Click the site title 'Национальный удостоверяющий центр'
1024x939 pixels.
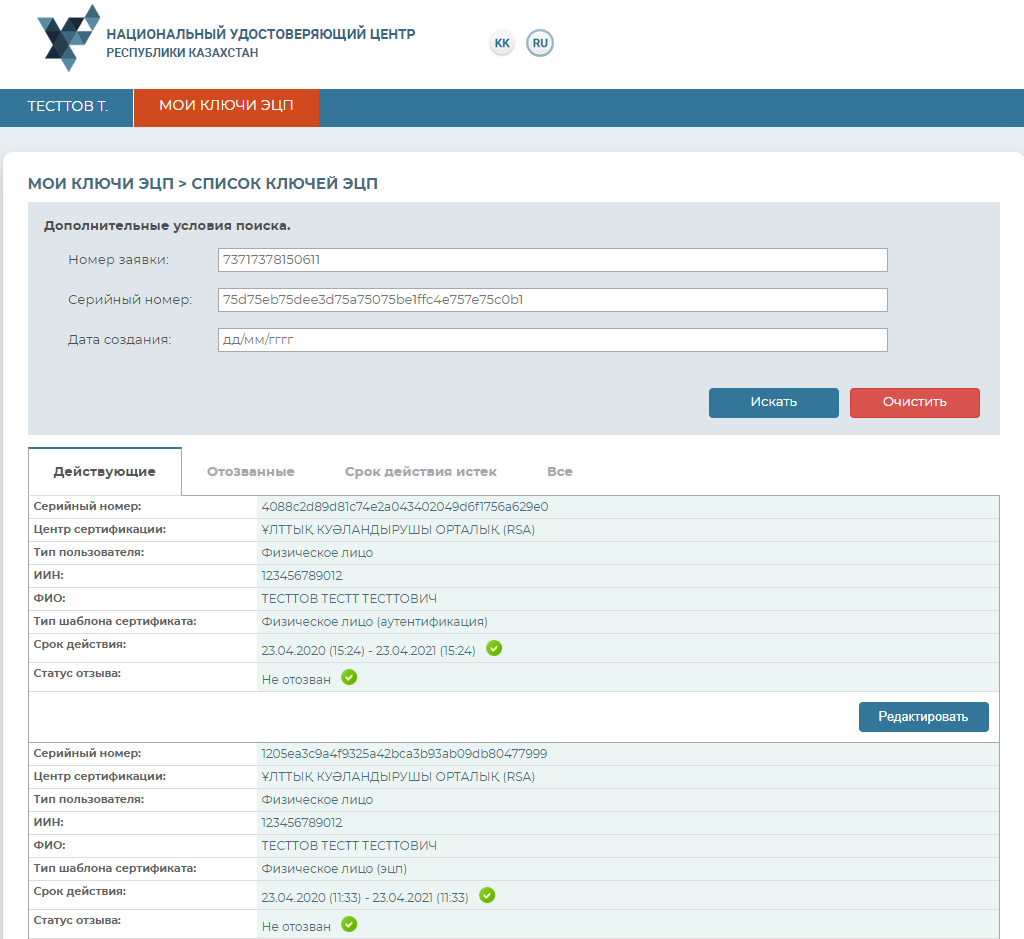tap(260, 34)
